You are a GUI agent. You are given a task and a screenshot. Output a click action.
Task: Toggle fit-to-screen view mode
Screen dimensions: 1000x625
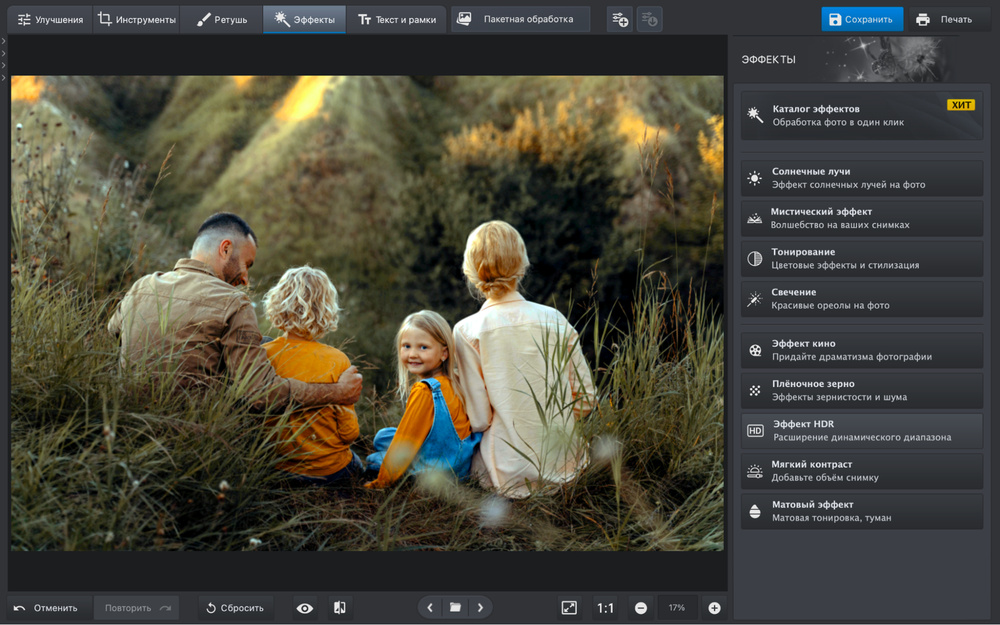(x=569, y=608)
